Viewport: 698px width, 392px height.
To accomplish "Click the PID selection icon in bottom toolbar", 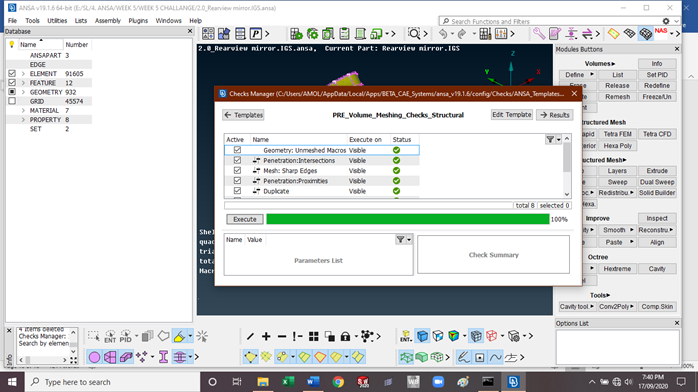I will click(126, 336).
